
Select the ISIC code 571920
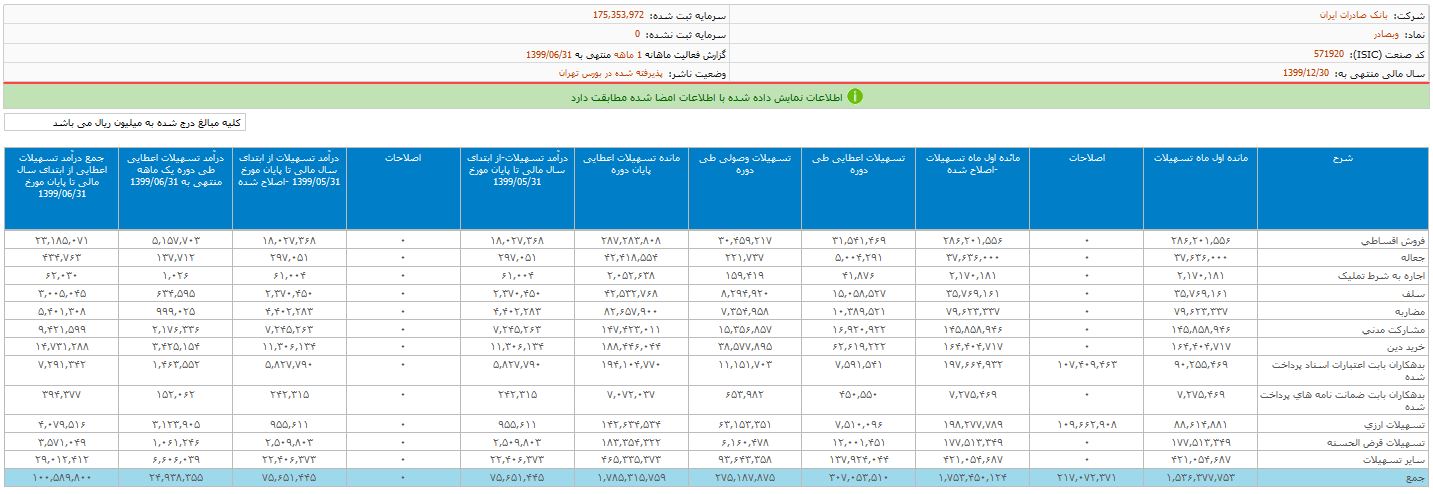pyautogui.click(x=1329, y=54)
